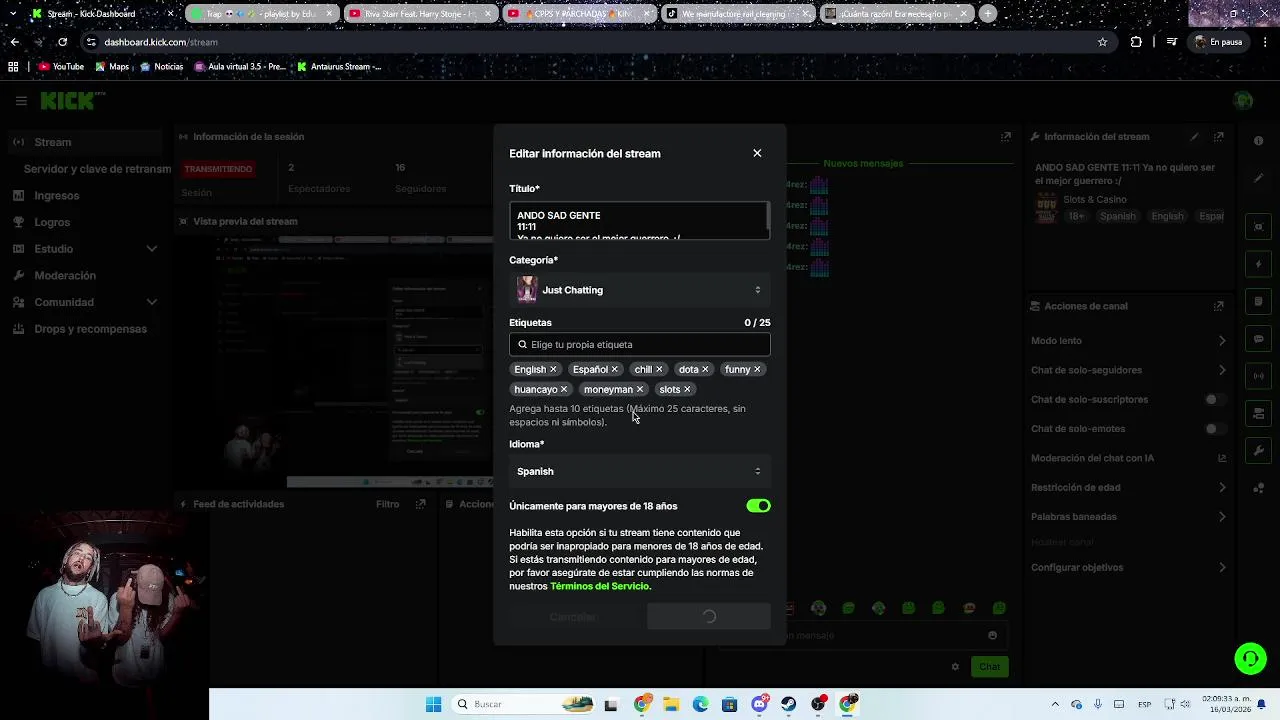Toggle 'Únicamente para mayores de 18 años' switch
Image resolution: width=1280 pixels, height=720 pixels.
click(758, 506)
